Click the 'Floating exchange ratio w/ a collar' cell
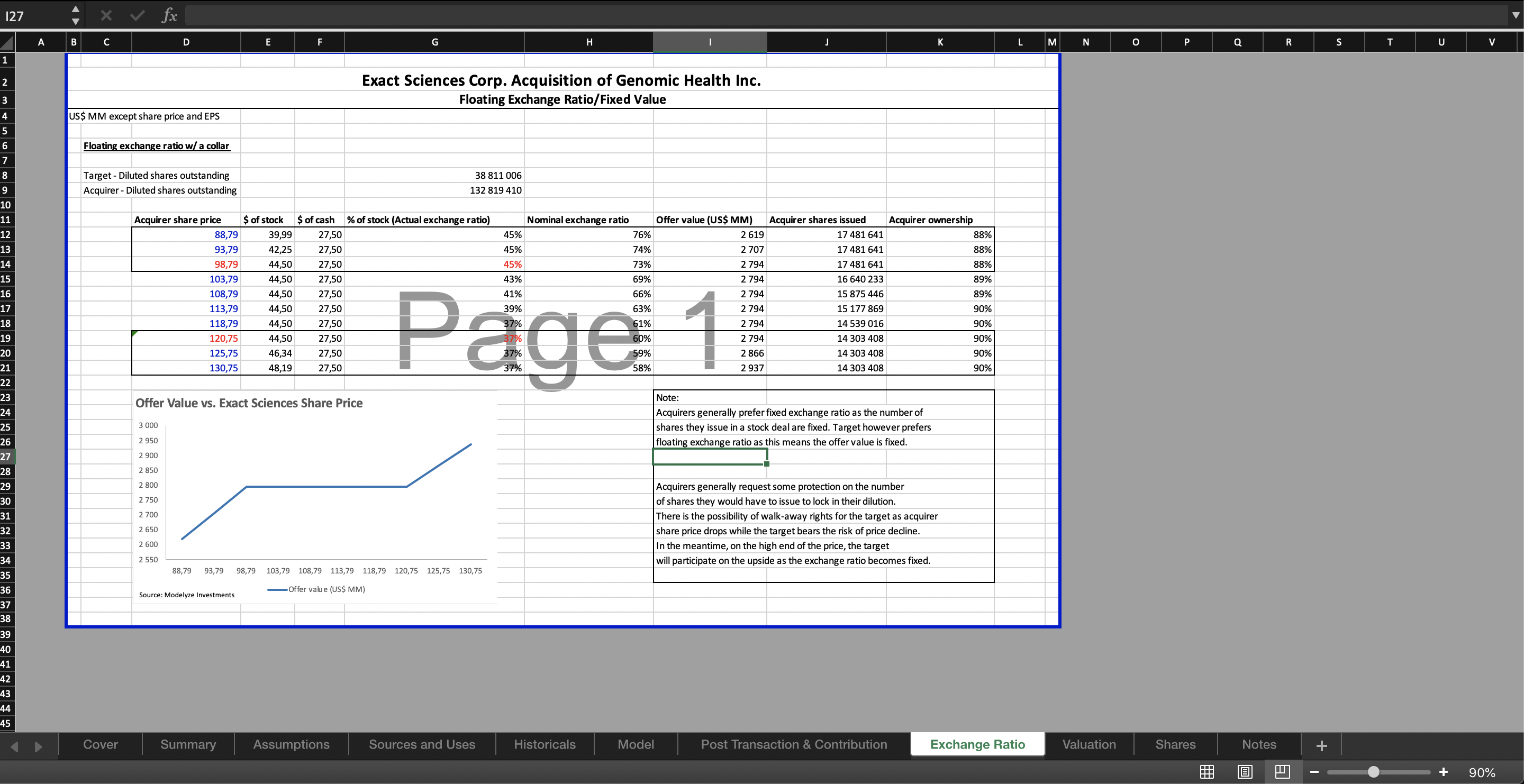1524x784 pixels. point(156,146)
